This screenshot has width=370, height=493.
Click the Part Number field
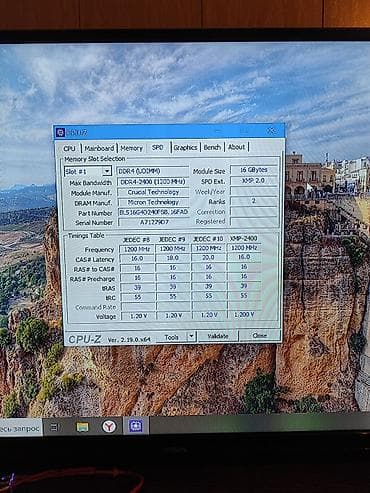(x=153, y=212)
